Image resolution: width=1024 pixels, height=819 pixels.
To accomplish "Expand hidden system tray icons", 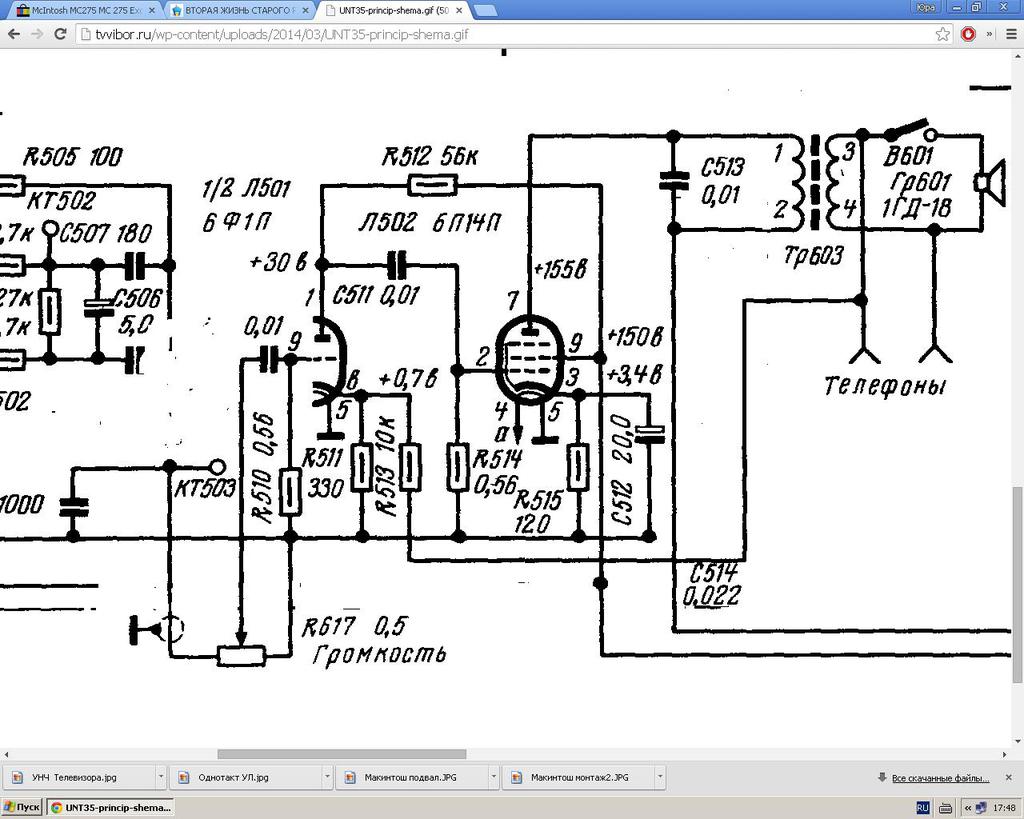I will point(967,808).
